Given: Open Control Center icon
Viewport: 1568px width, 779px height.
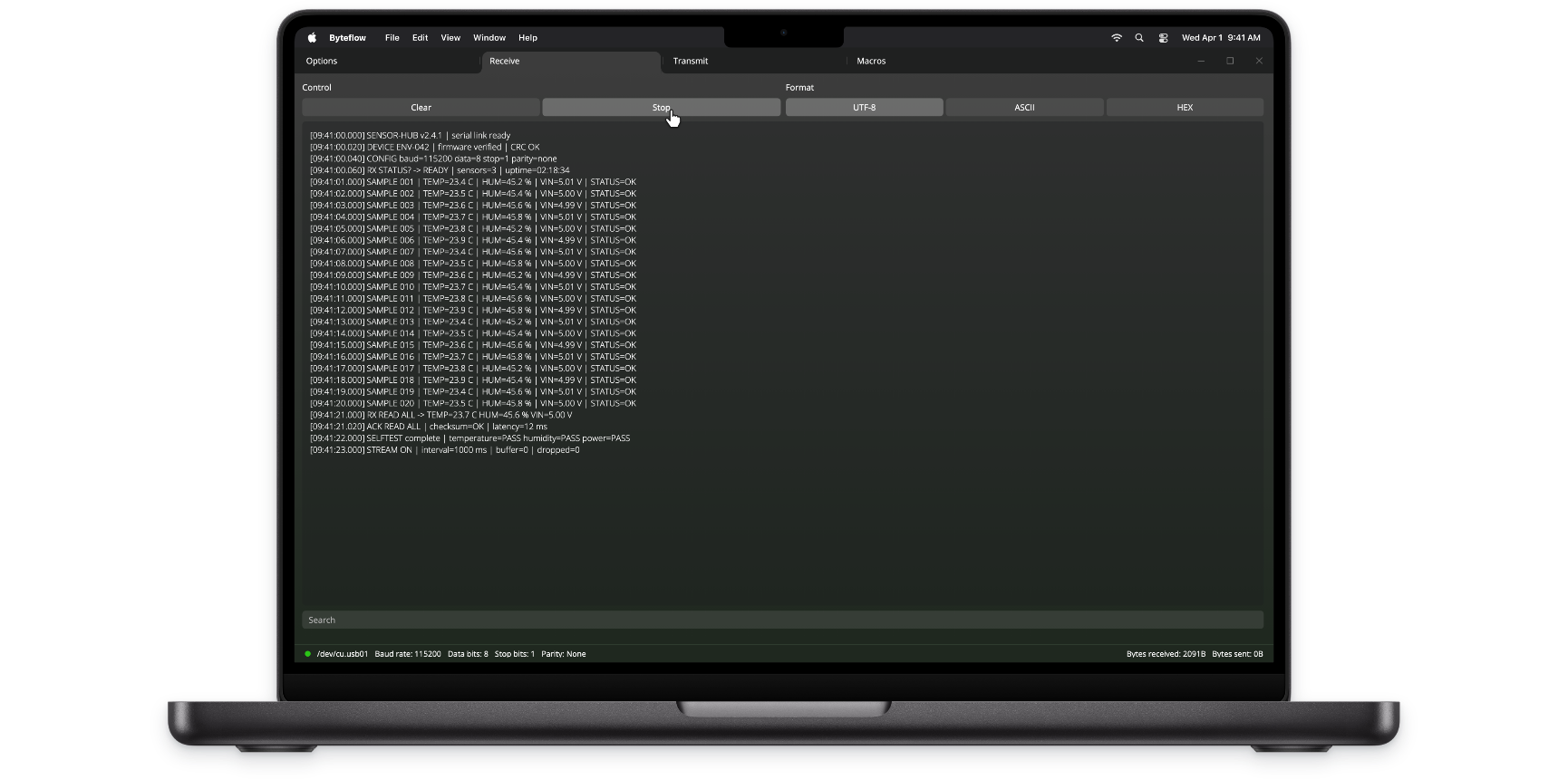Looking at the screenshot, I should (x=1163, y=38).
